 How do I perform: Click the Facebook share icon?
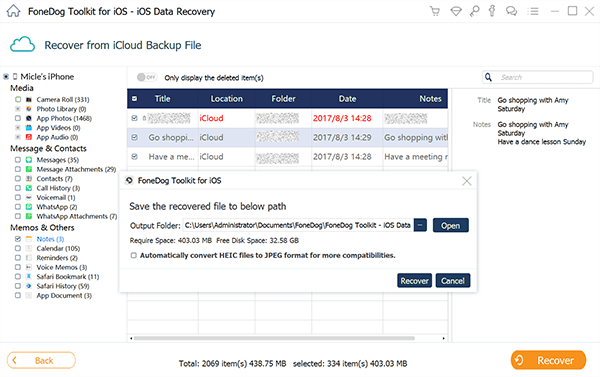tap(492, 11)
